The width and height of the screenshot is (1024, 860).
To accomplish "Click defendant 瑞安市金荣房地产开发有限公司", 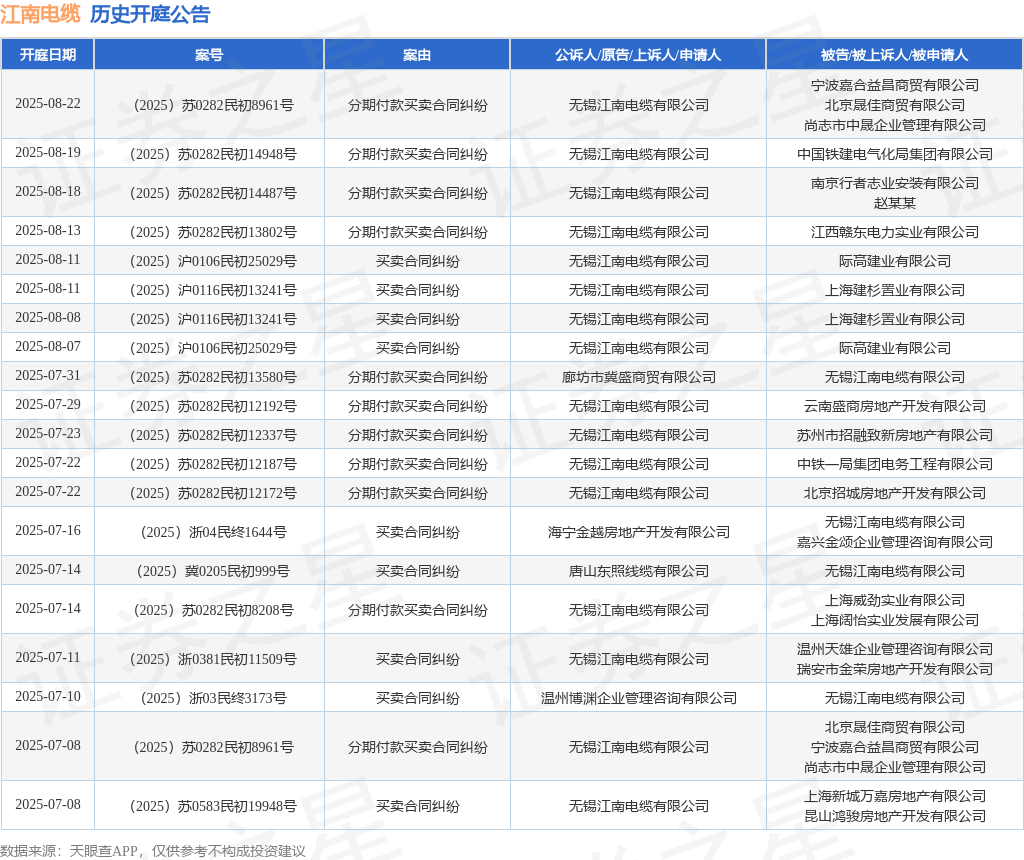I will (x=895, y=669).
